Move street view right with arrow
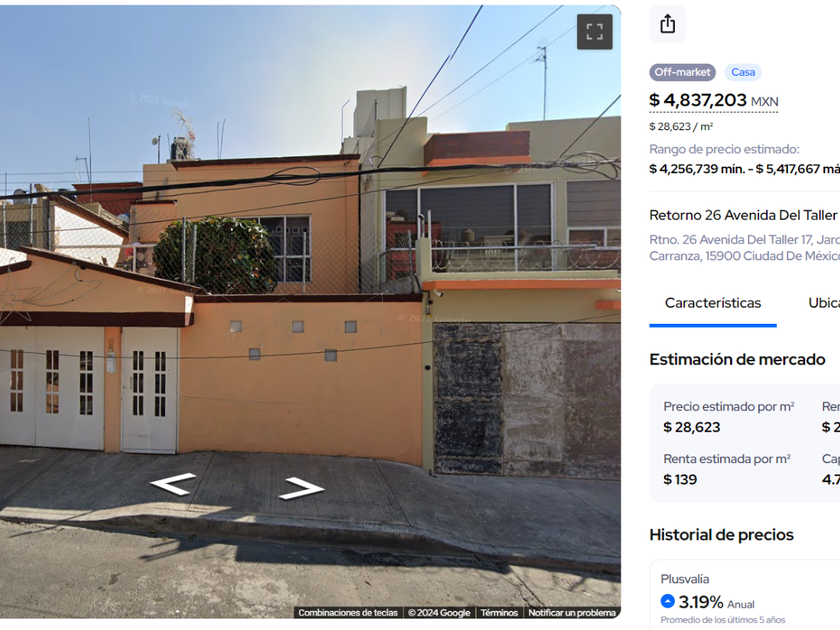The width and height of the screenshot is (840, 630). (302, 488)
